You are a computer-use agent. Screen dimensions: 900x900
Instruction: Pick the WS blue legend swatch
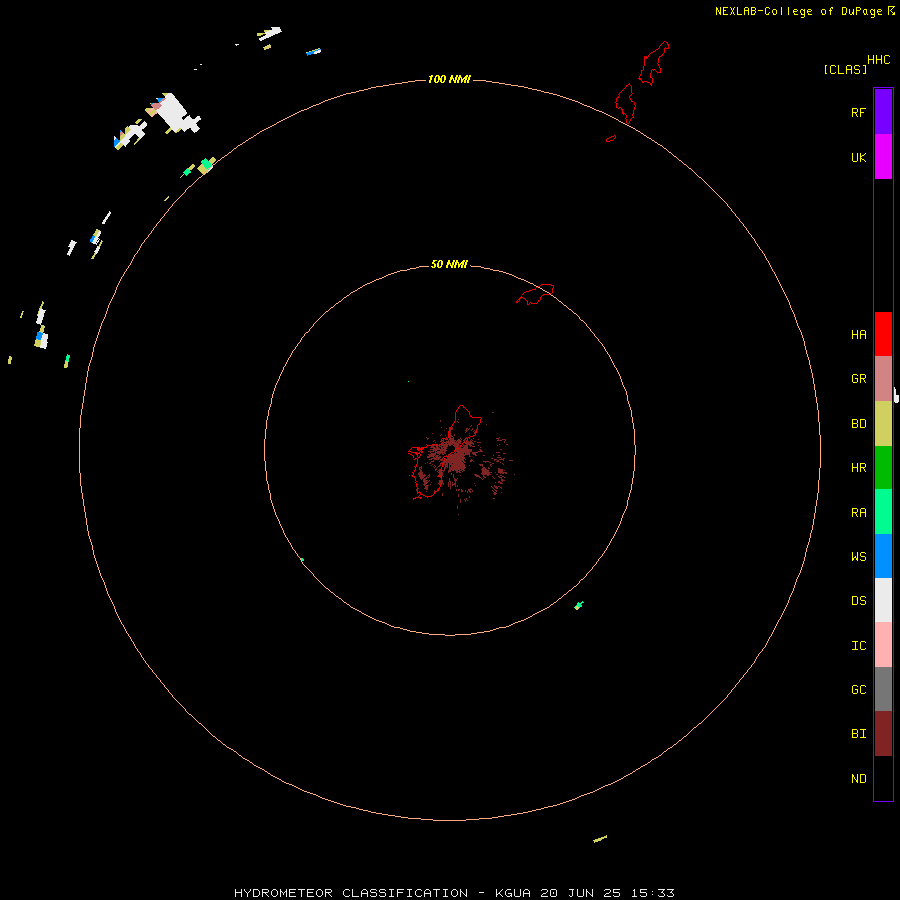coord(883,556)
